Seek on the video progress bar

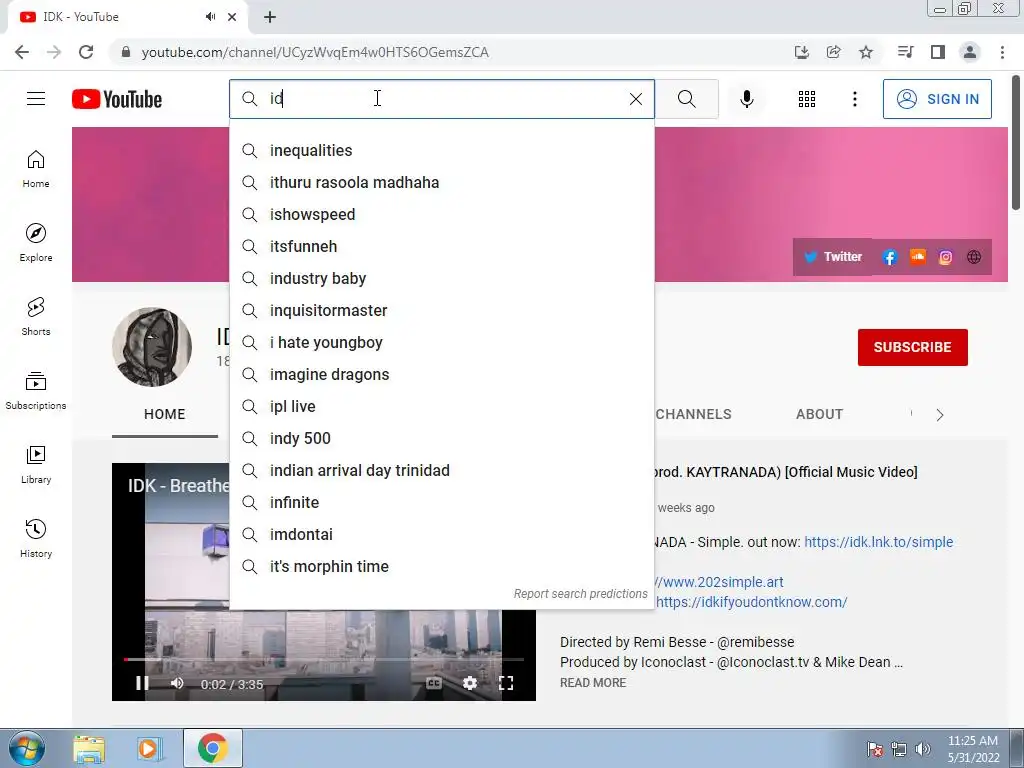(324, 659)
